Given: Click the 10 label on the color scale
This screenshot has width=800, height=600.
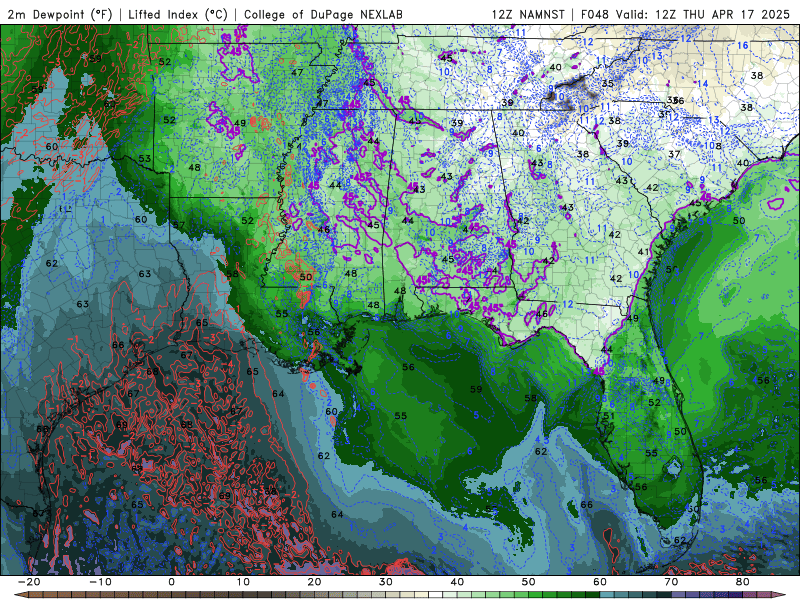Looking at the screenshot, I should click(x=243, y=582).
